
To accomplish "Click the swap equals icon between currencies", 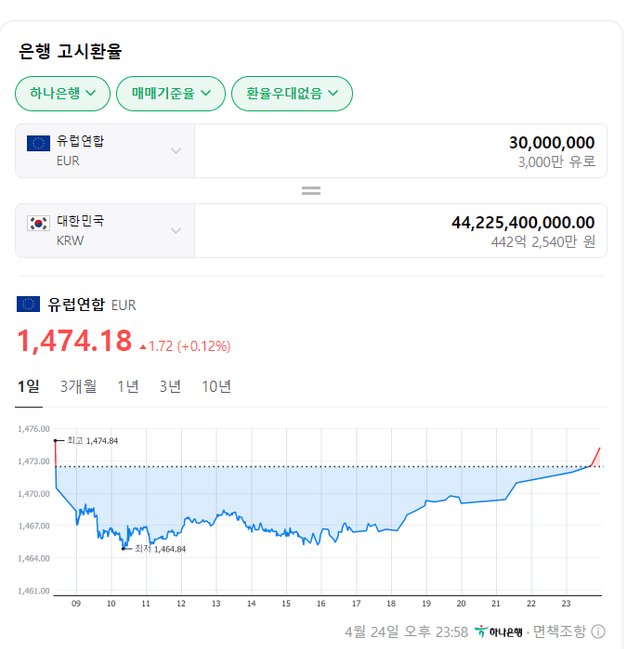I will [311, 190].
